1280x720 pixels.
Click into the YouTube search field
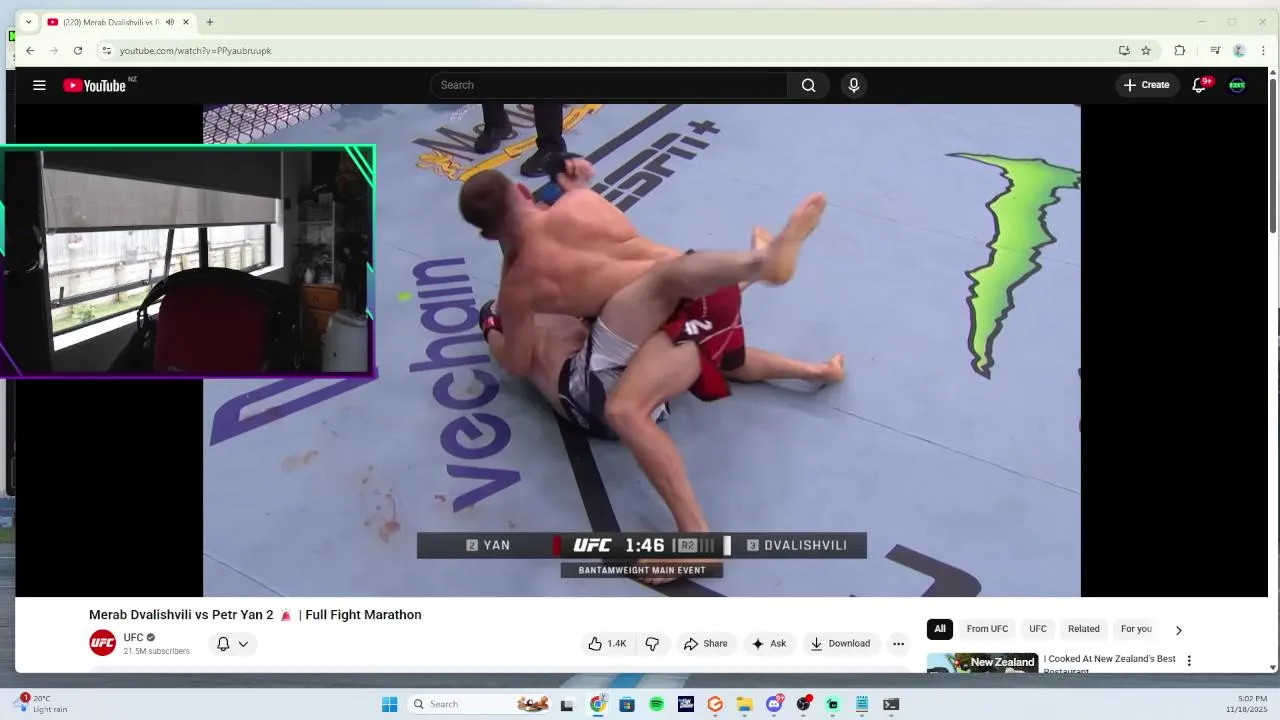pyautogui.click(x=610, y=85)
